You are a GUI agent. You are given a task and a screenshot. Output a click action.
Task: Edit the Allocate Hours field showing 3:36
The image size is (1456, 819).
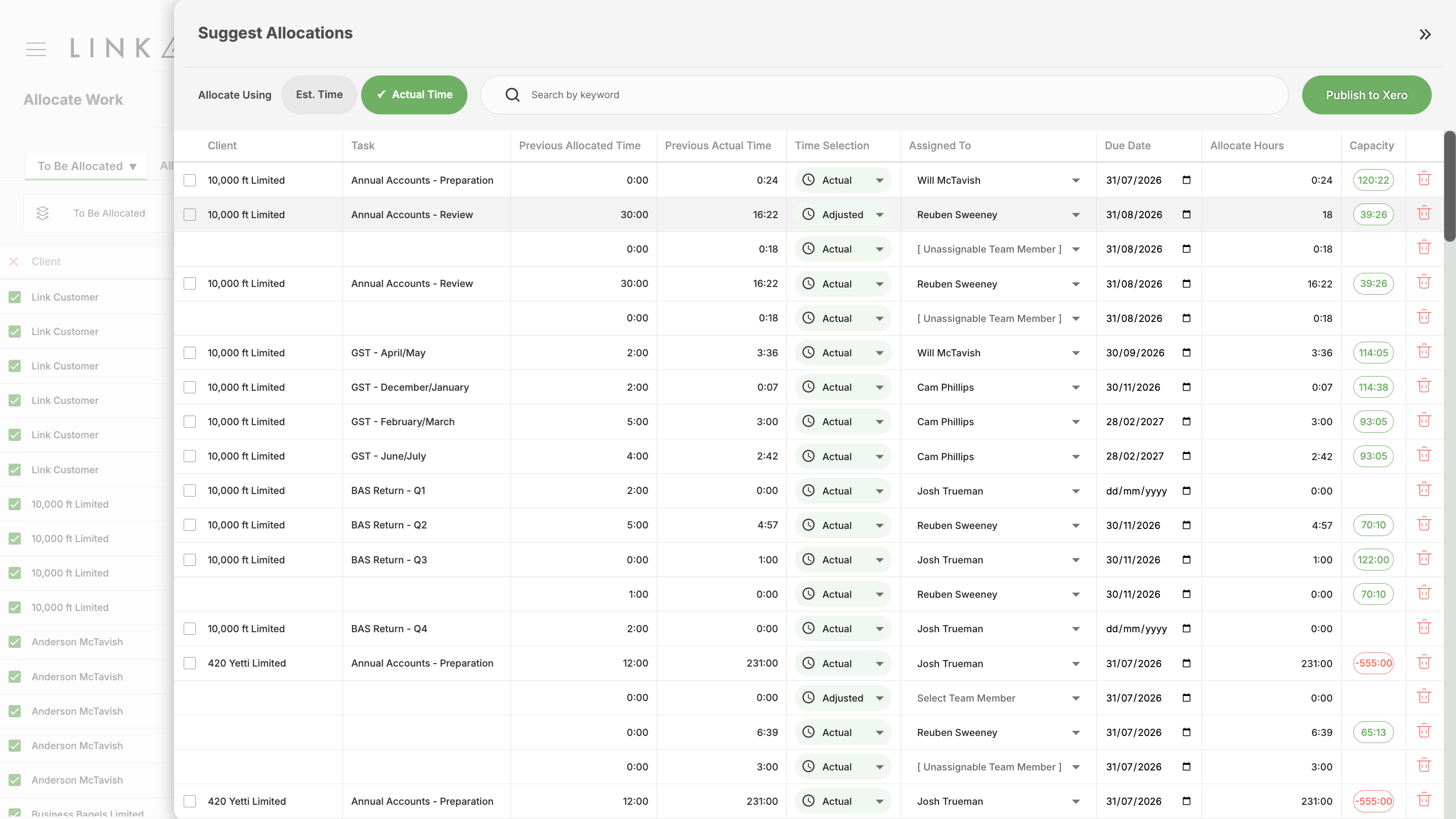1271,352
